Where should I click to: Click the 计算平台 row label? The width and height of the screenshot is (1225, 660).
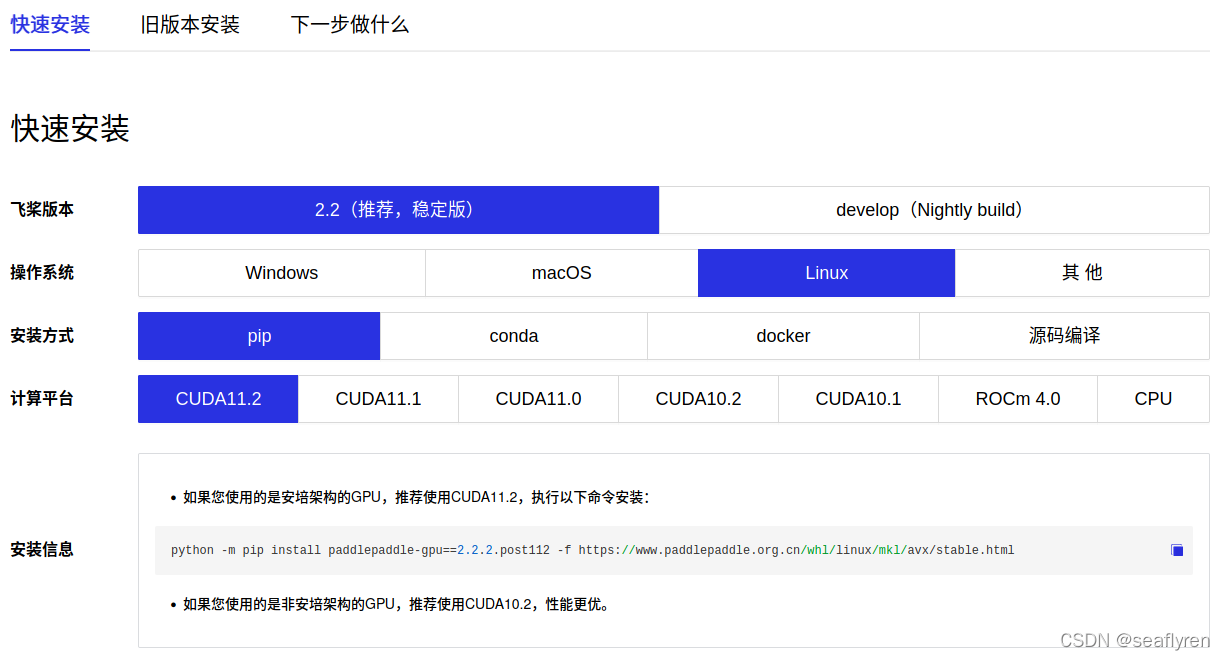point(42,399)
